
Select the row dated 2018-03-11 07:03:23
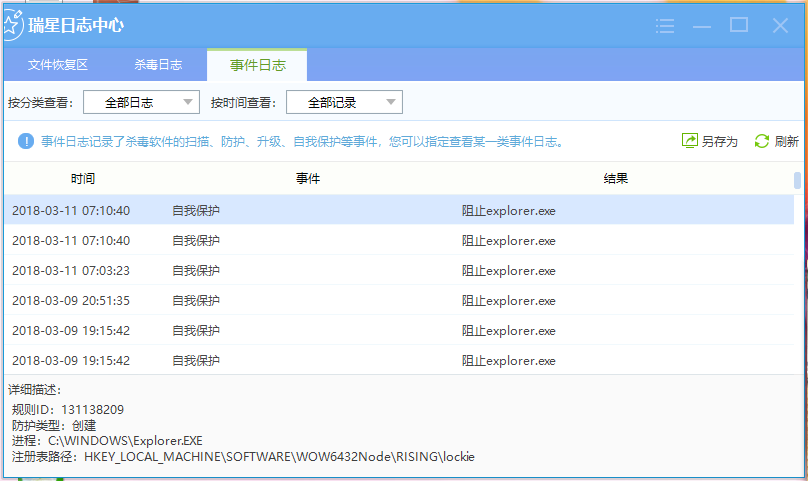[x=399, y=270]
